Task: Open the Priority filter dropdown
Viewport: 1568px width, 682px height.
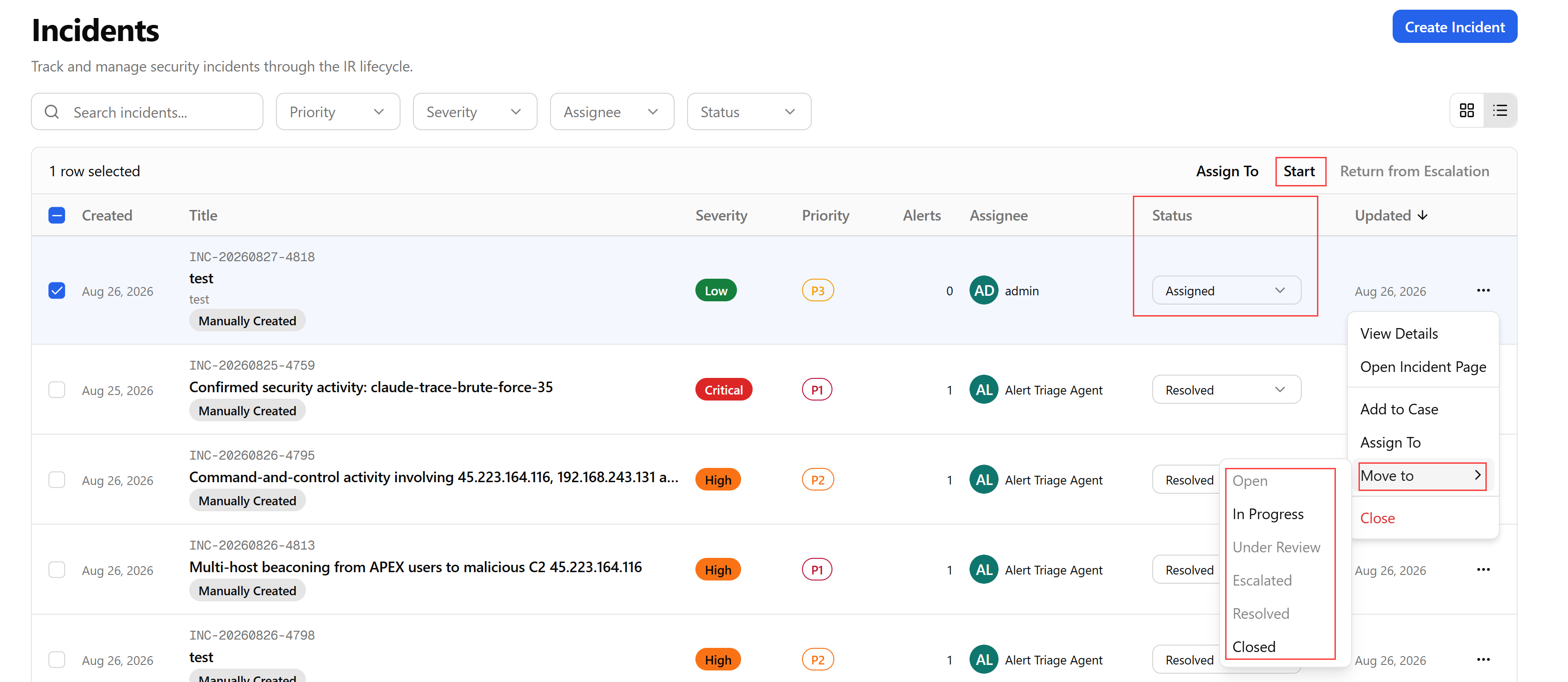Action: coord(338,112)
